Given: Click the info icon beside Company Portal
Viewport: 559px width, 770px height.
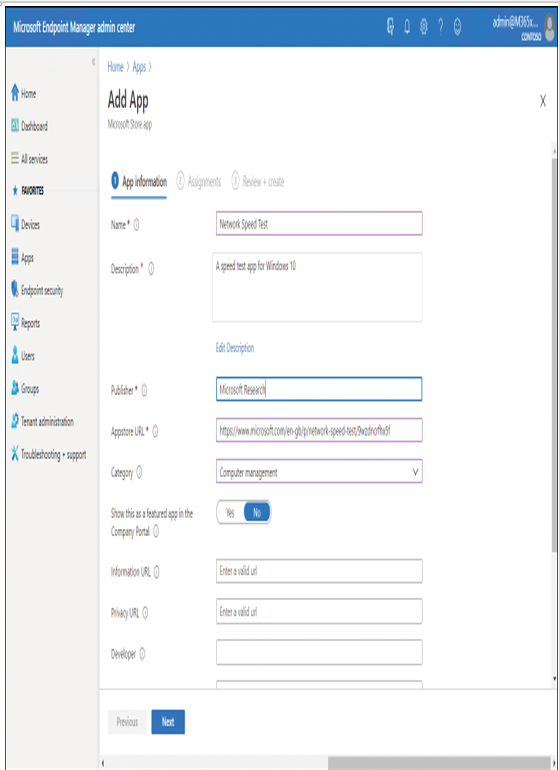Looking at the screenshot, I should tap(156, 531).
